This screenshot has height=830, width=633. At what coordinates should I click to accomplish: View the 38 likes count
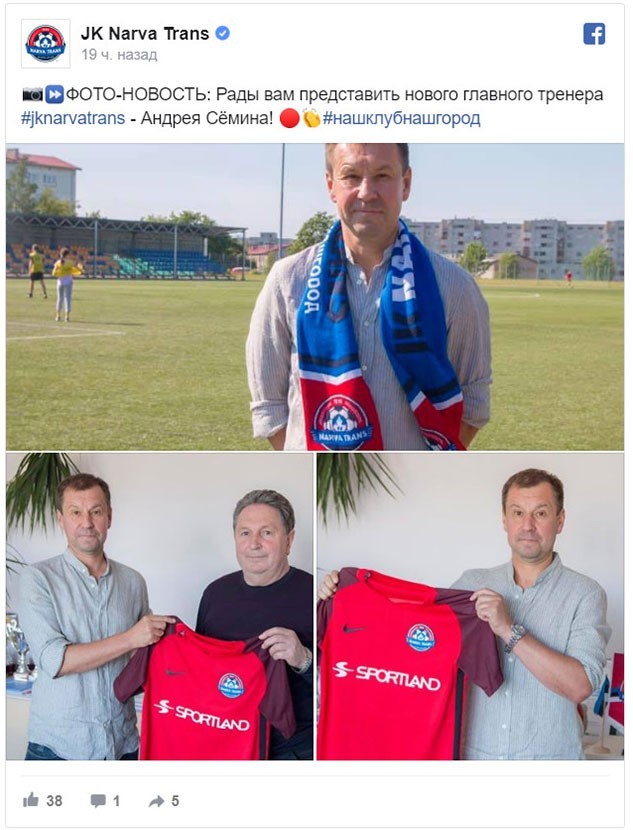(x=55, y=800)
